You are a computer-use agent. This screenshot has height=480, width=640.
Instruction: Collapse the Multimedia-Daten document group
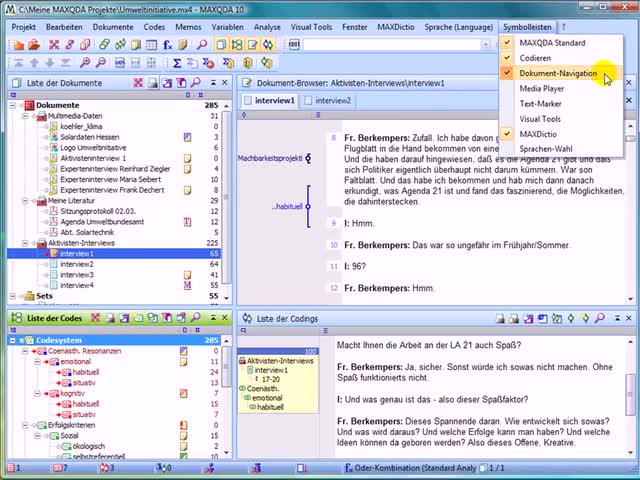coord(25,116)
